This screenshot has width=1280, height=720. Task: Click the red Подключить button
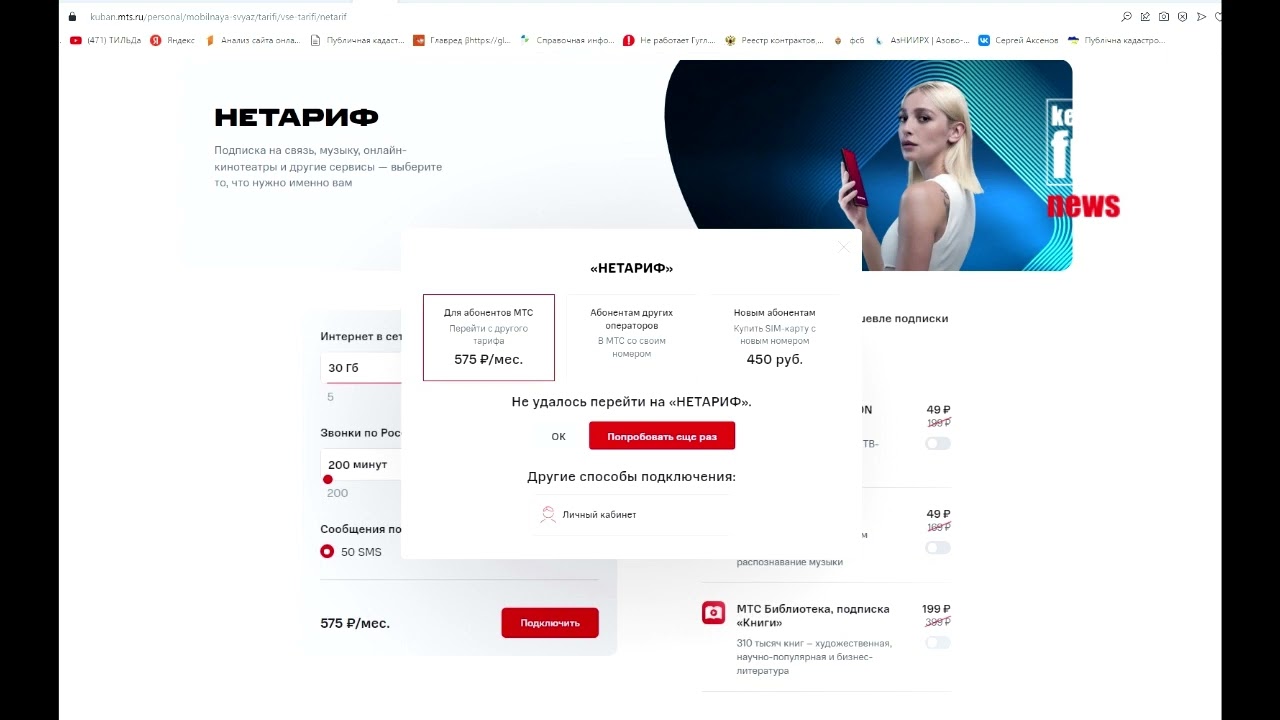(550, 623)
